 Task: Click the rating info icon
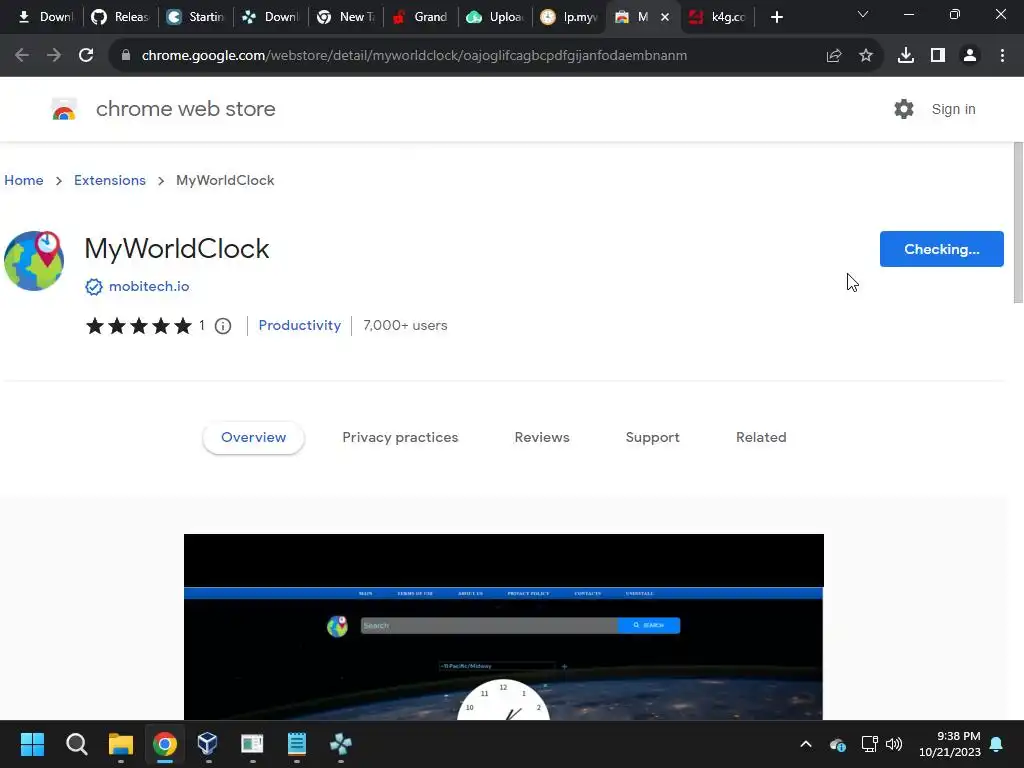223,326
